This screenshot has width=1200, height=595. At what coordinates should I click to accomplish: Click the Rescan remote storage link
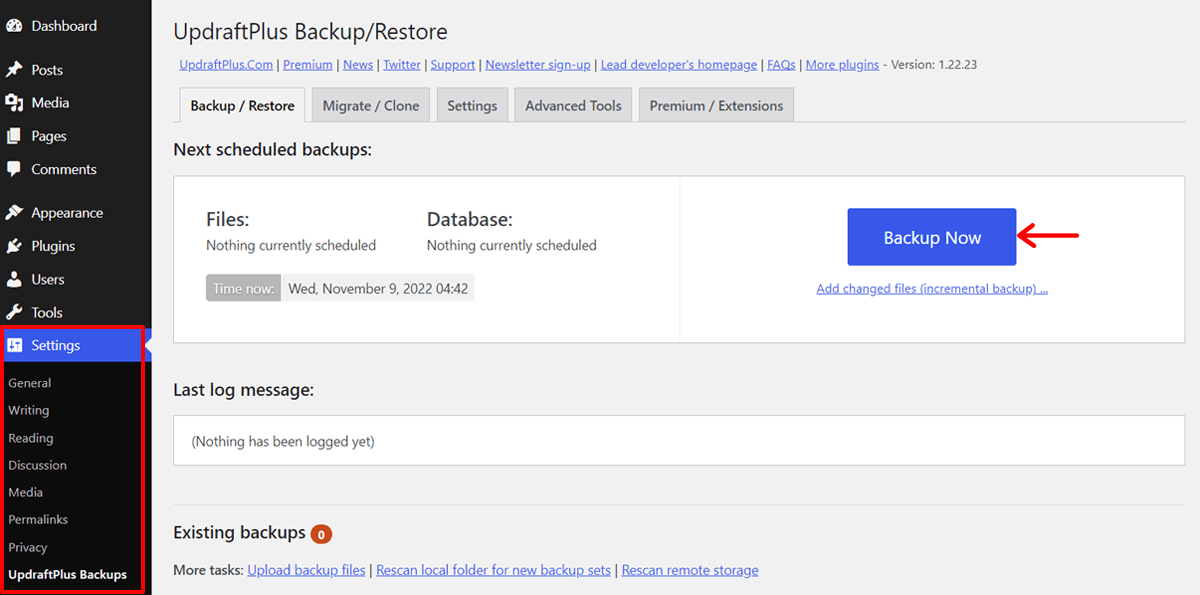(690, 570)
